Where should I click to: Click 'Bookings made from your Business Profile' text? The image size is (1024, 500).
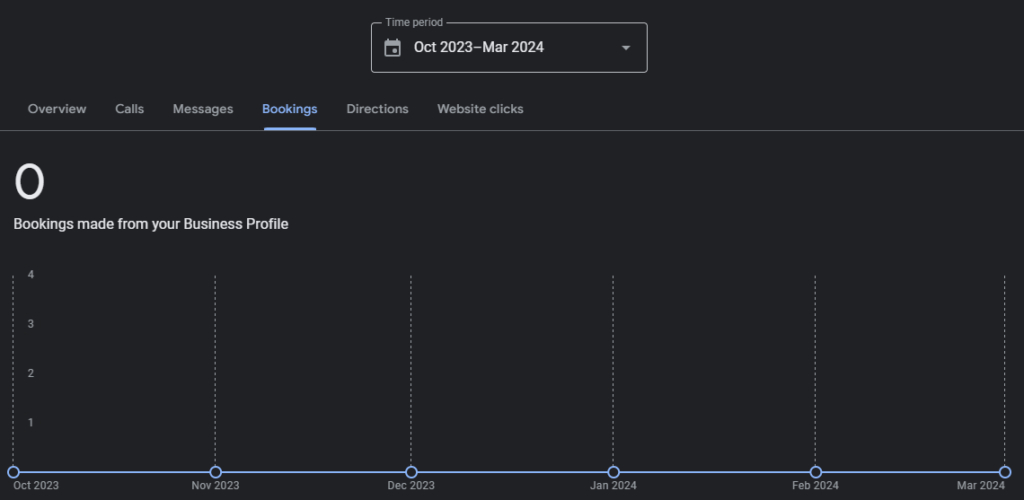(151, 224)
